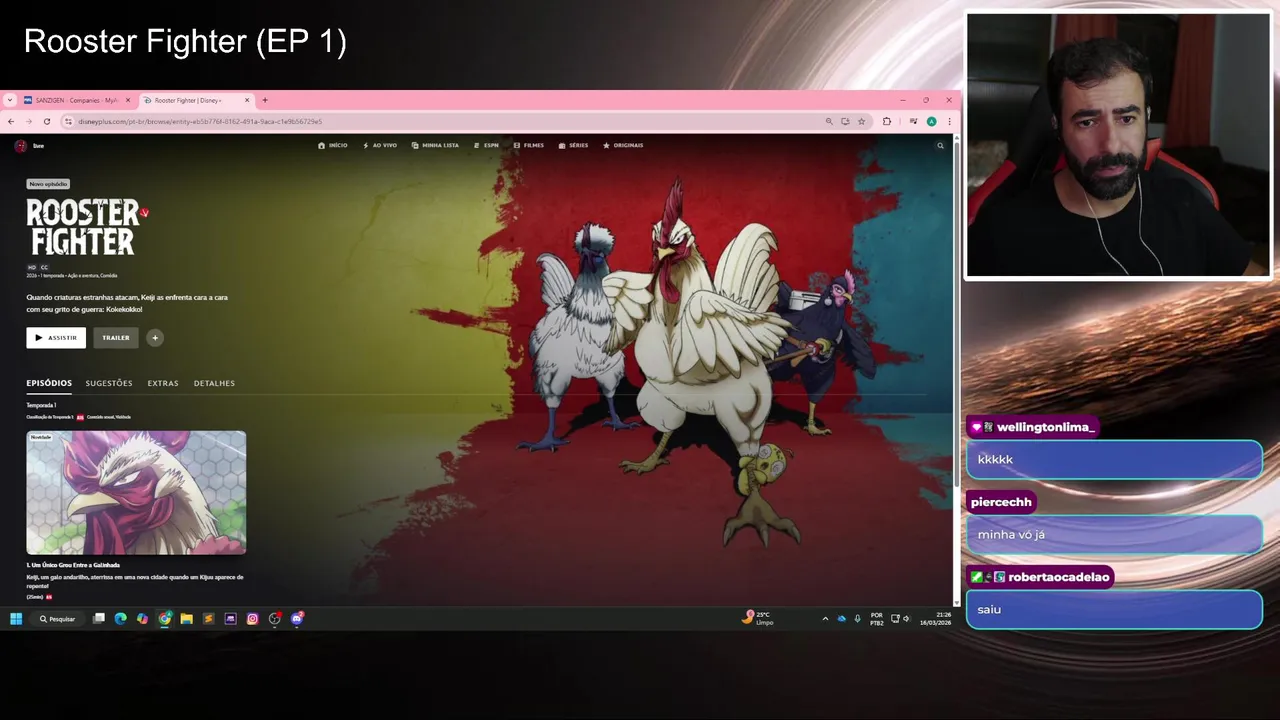Open the purple app icon on taskbar
Image resolution: width=1280 pixels, height=720 pixels.
tap(231, 619)
